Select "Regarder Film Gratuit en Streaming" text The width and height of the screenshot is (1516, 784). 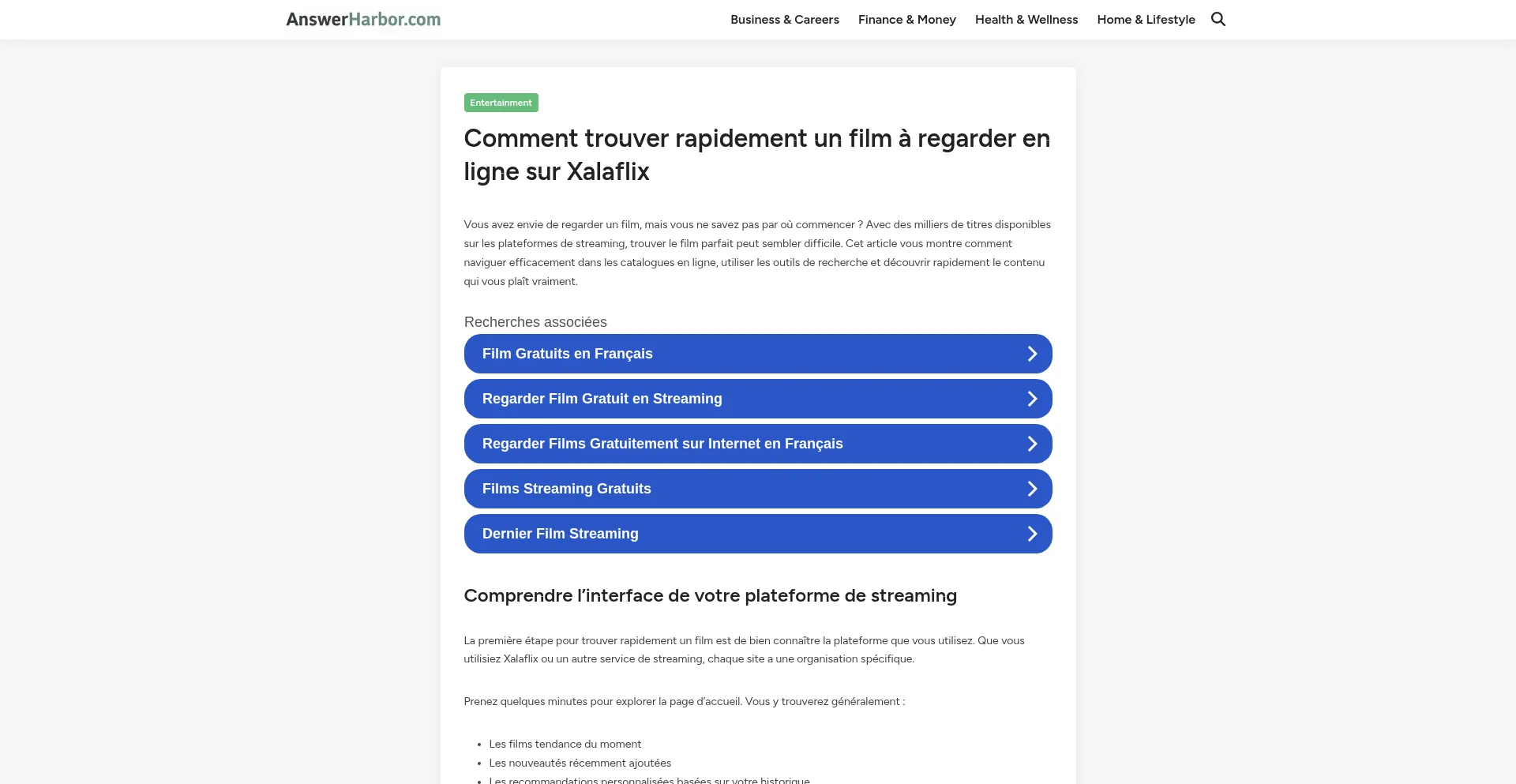pyautogui.click(x=602, y=399)
